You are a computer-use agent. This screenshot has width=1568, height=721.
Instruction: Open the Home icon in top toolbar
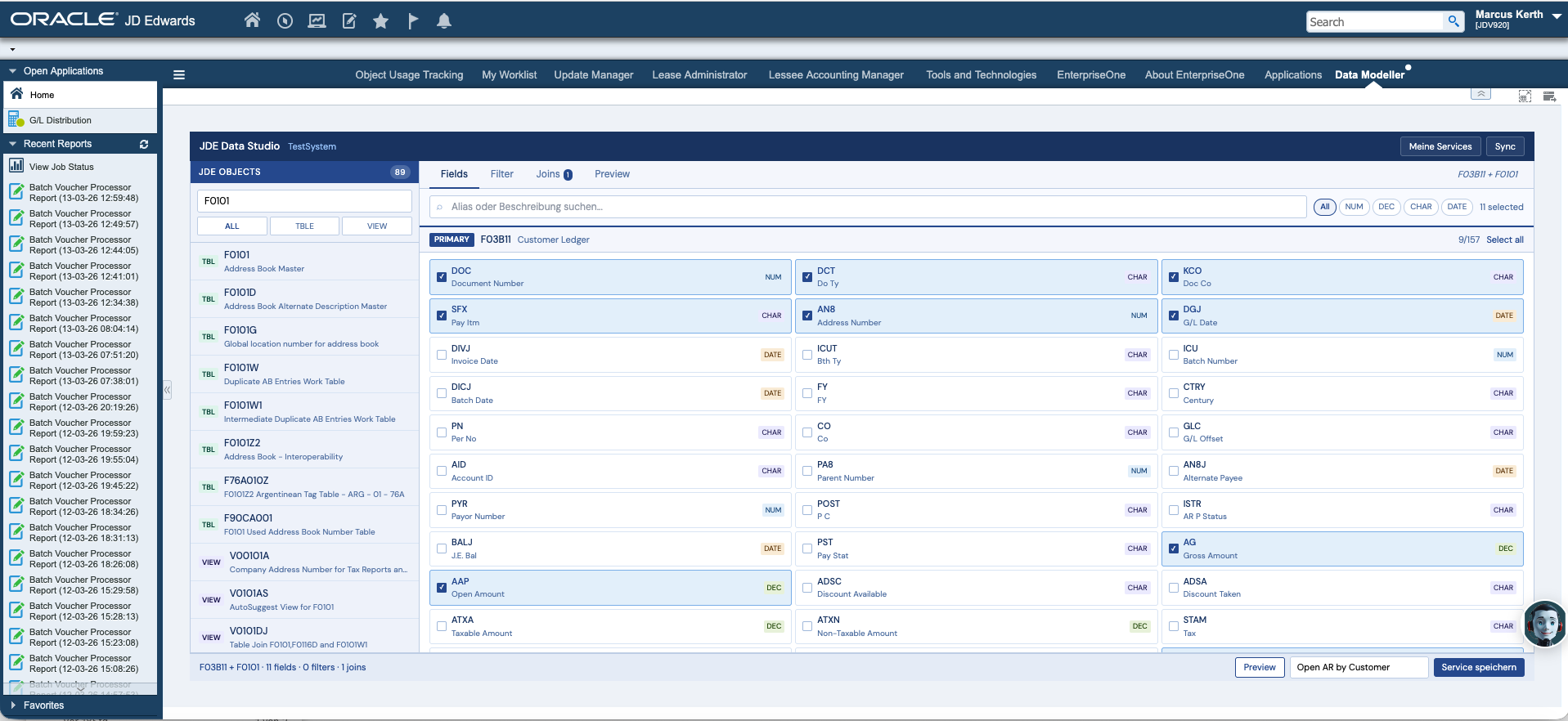click(x=252, y=20)
